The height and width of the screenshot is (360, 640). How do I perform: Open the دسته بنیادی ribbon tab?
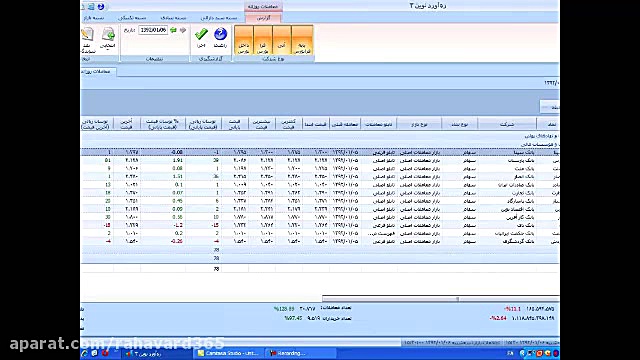pos(173,18)
